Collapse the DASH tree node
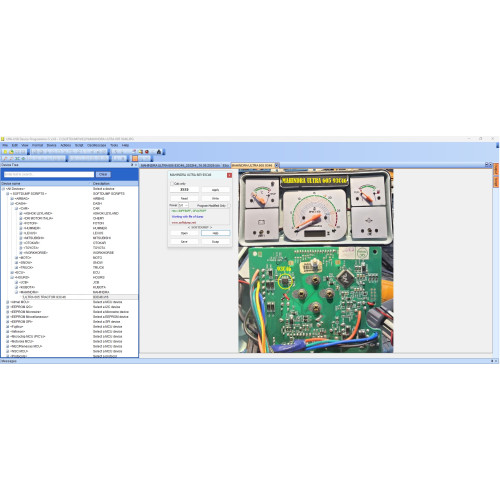500x500 pixels. [x=12, y=203]
